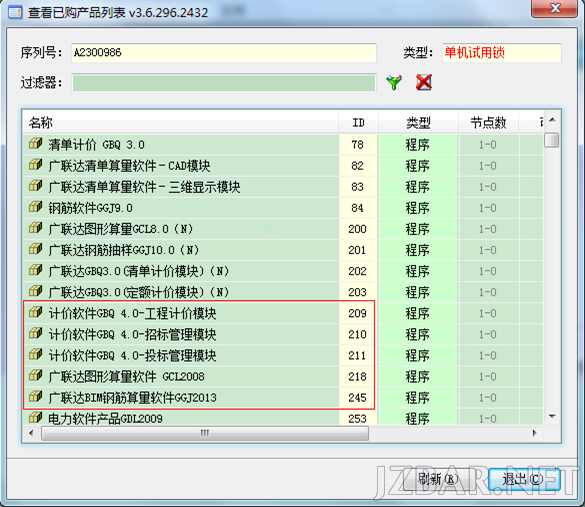Select row 钢筋软件GGJ9.0
The image size is (585, 507).
(x=283, y=207)
